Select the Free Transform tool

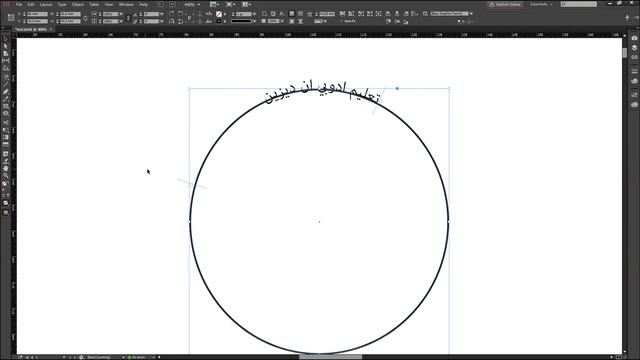[x=5, y=130]
